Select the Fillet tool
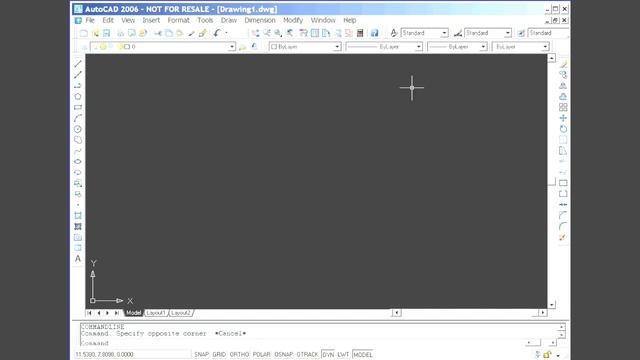The image size is (640, 360). 563,227
